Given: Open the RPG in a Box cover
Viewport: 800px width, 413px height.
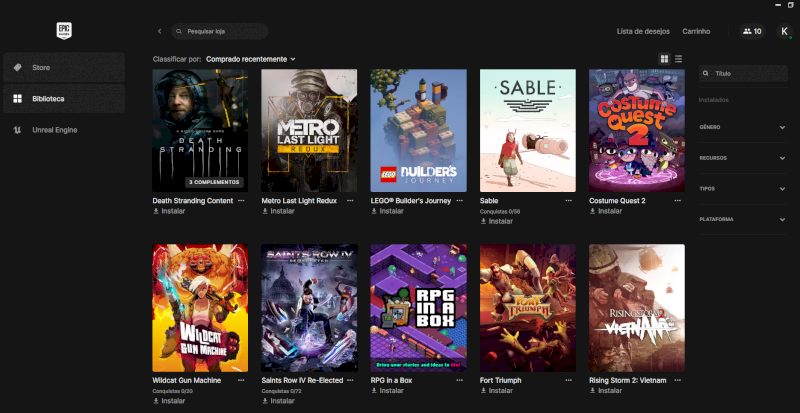Looking at the screenshot, I should point(418,308).
